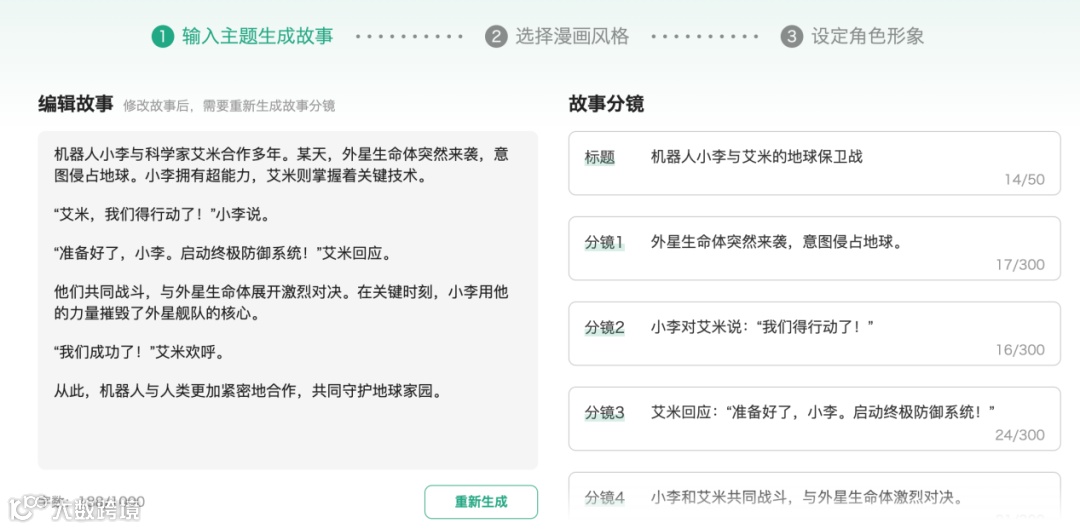1080x529 pixels.
Task: Click the 故事分镜 heading
Action: click(606, 104)
